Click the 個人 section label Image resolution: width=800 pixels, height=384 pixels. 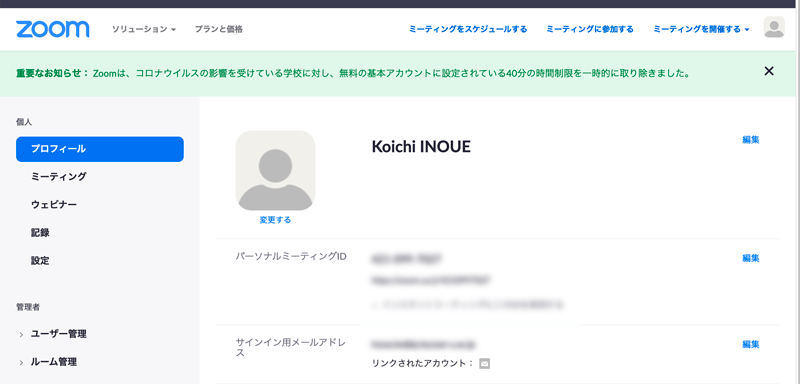pyautogui.click(x=24, y=122)
